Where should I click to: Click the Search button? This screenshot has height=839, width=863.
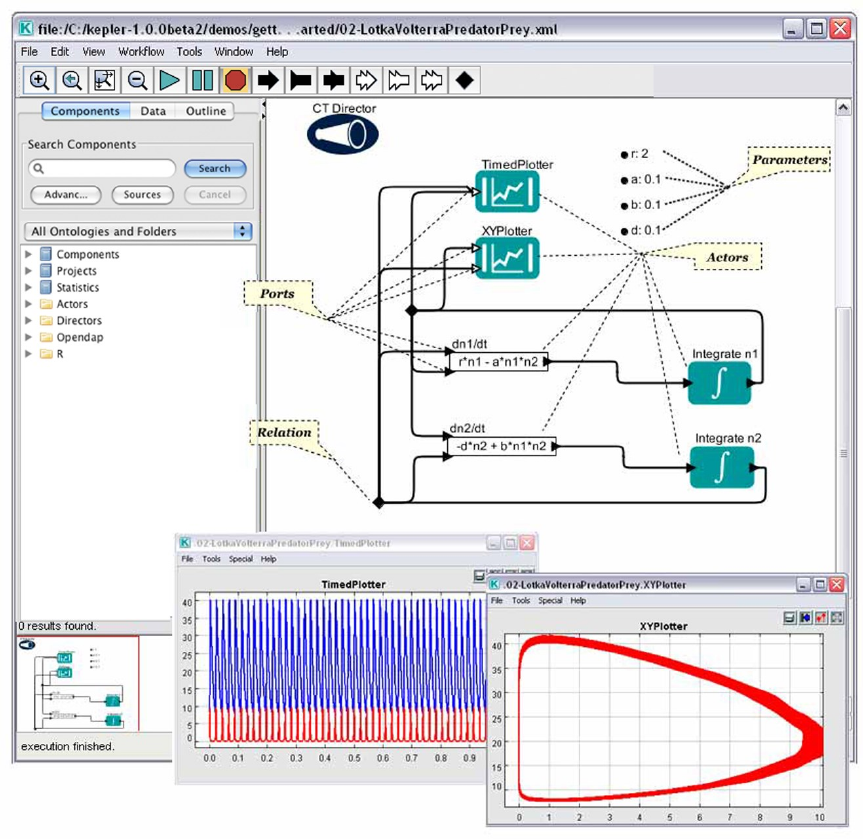tap(214, 169)
